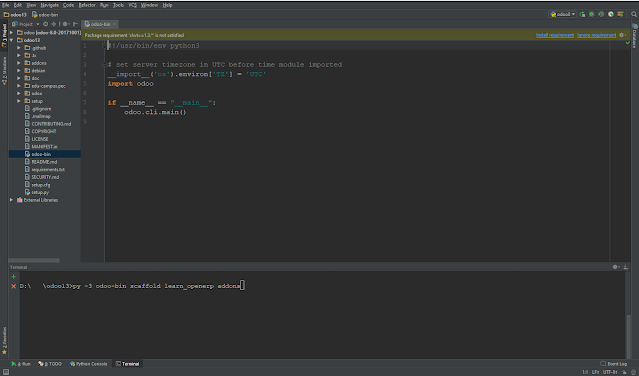Hide the Terminal panel
Image resolution: width=639 pixels, height=376 pixels.
(626, 267)
